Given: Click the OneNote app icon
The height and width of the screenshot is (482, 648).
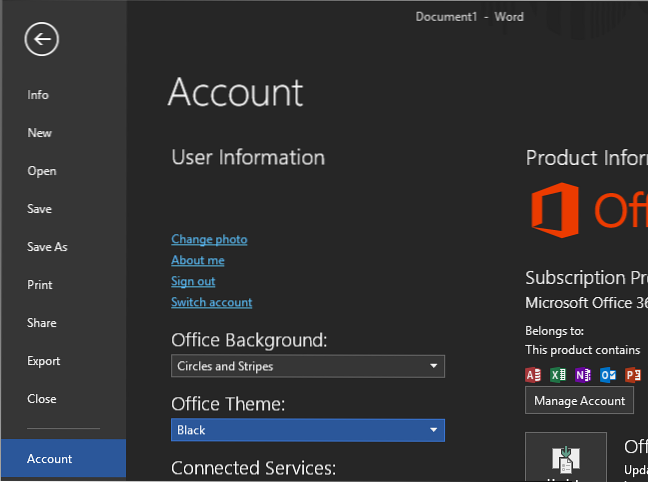Looking at the screenshot, I should click(583, 375).
